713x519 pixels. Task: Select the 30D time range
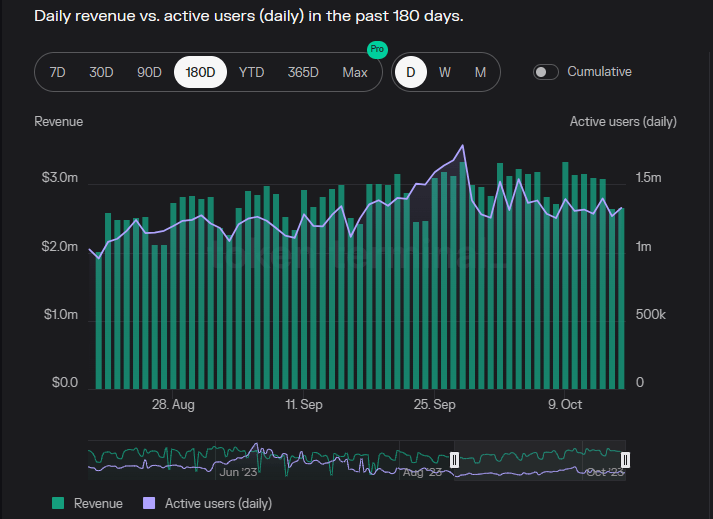coord(101,72)
